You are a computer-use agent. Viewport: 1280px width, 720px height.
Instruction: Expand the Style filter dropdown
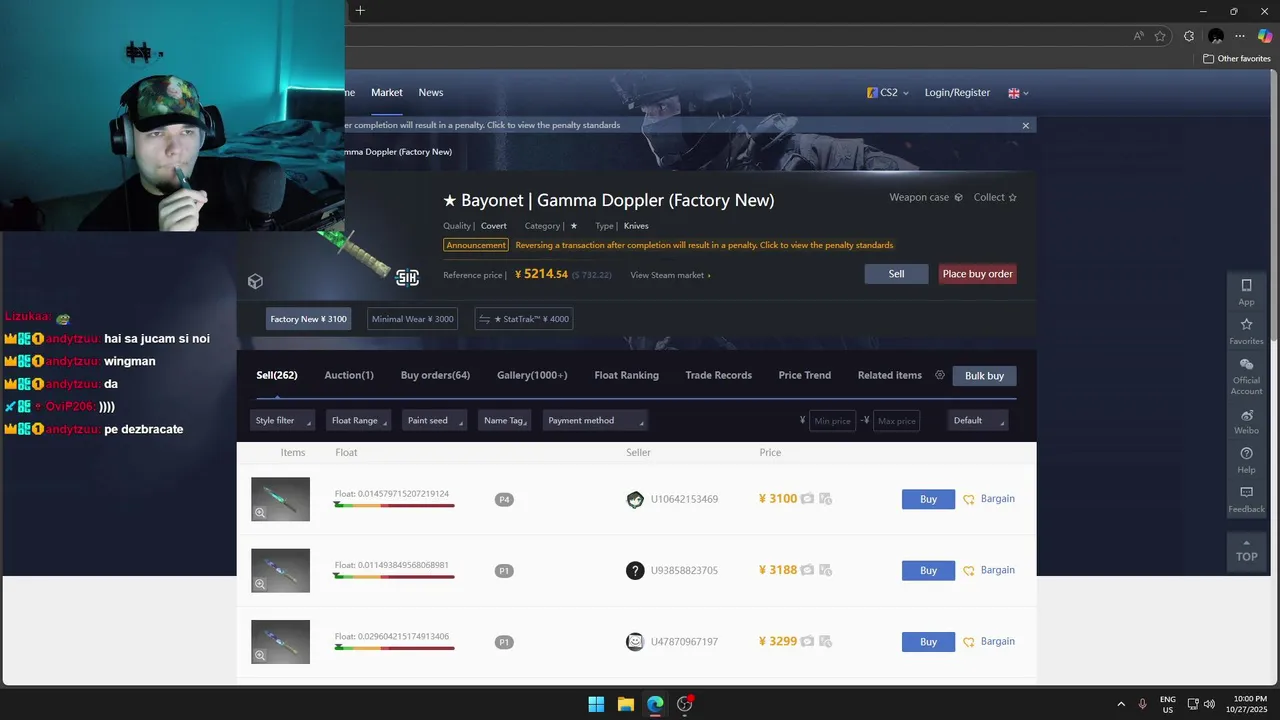281,420
